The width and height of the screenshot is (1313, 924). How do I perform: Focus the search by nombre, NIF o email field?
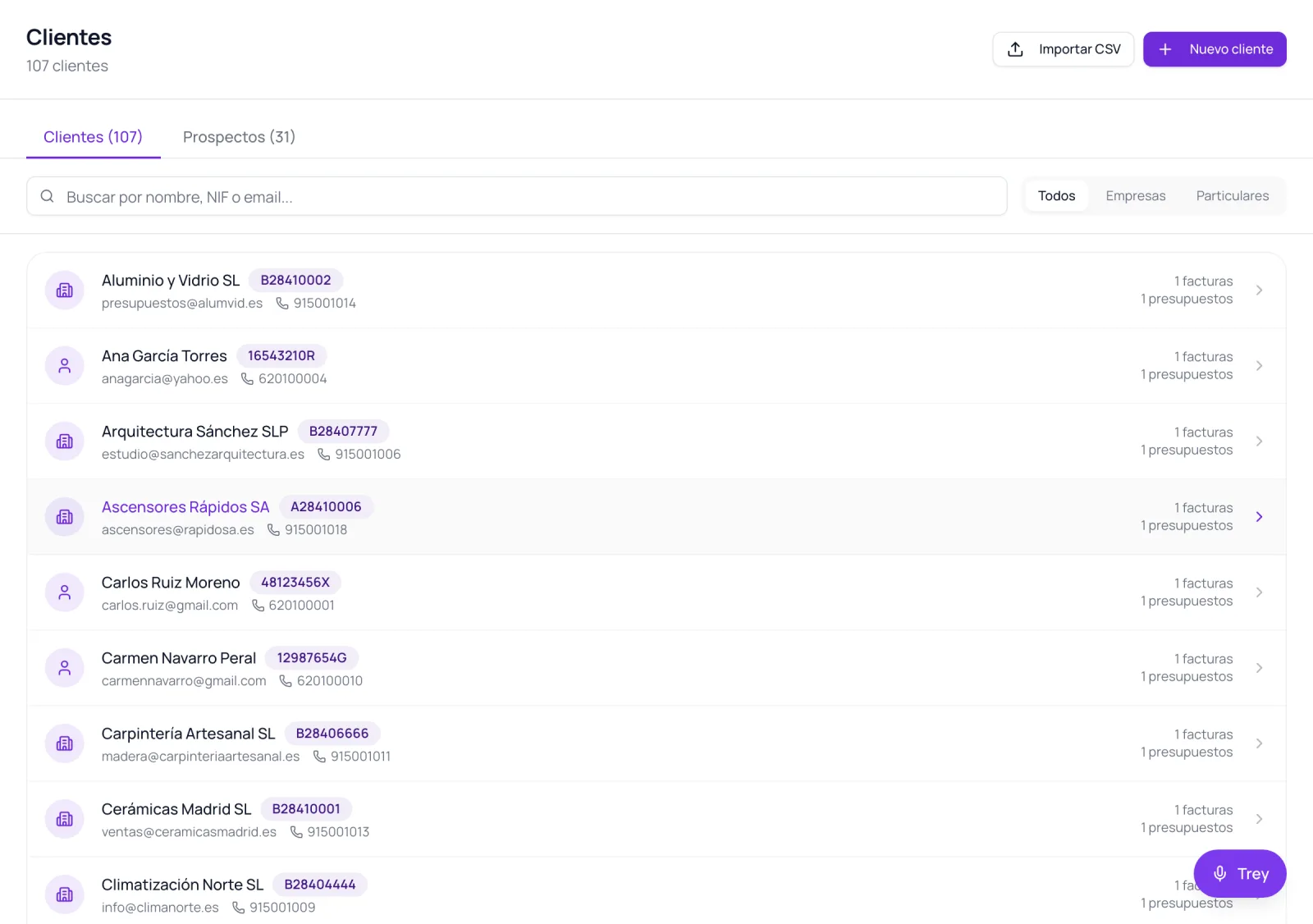coord(517,196)
